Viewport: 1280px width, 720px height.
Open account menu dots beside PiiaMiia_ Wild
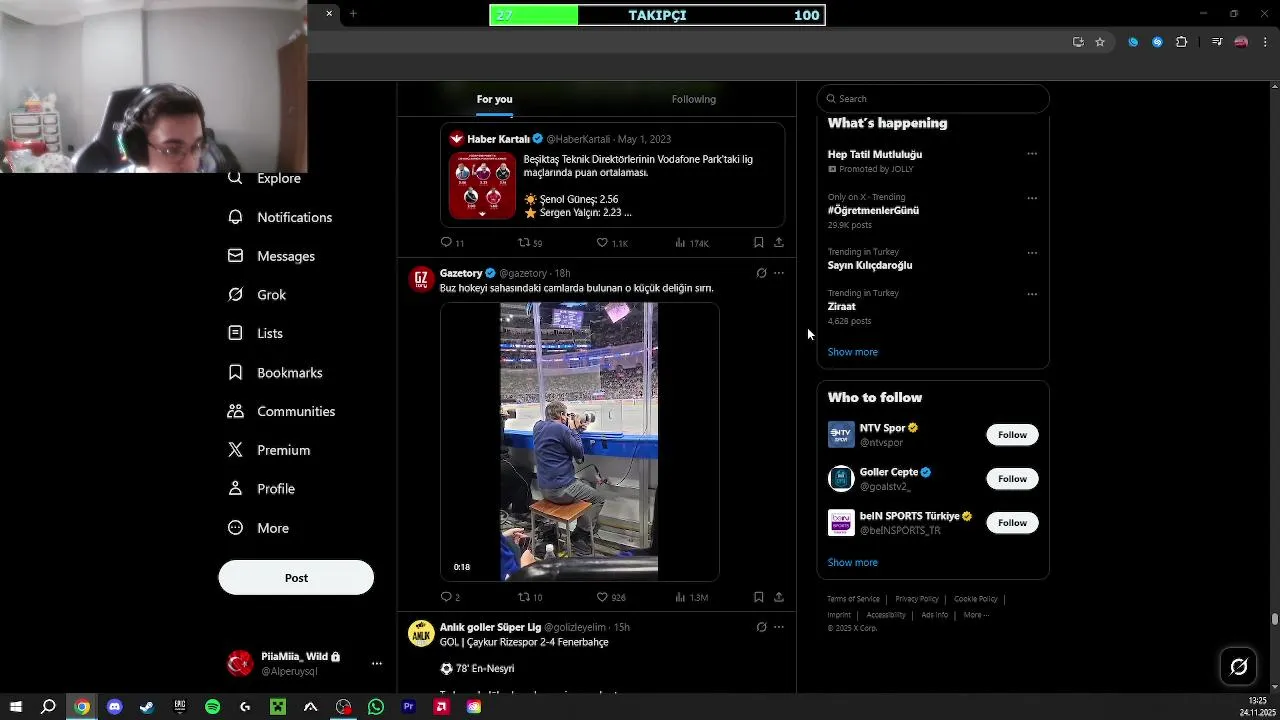(377, 663)
